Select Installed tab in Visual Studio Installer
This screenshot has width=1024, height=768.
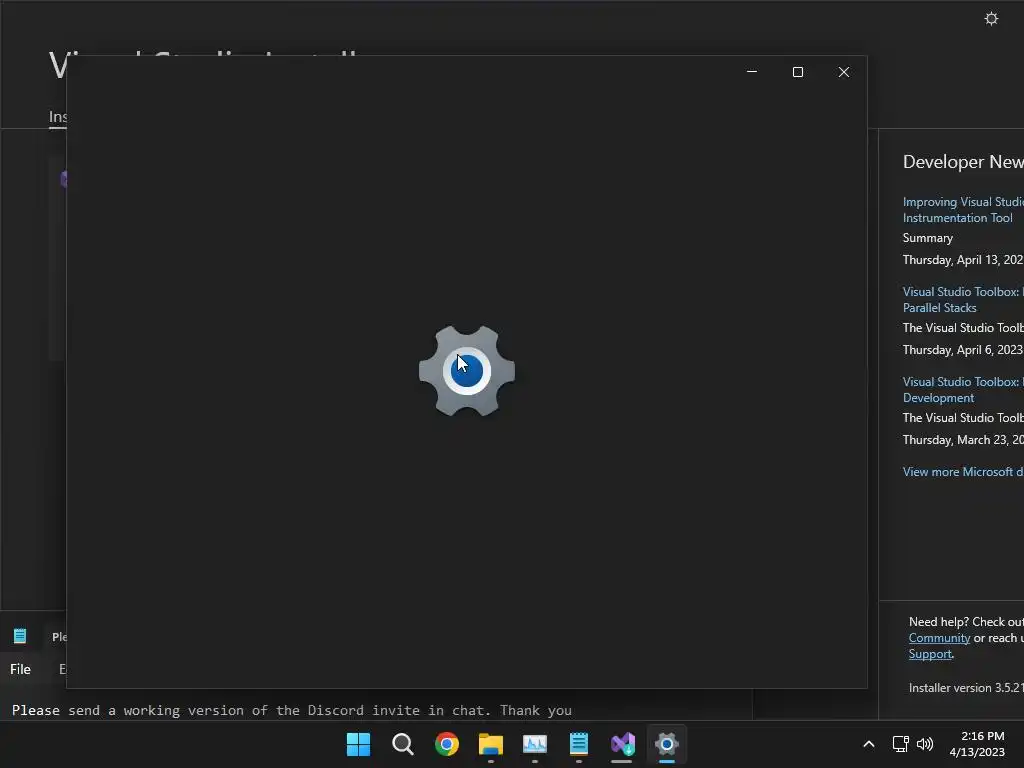pyautogui.click(x=57, y=117)
